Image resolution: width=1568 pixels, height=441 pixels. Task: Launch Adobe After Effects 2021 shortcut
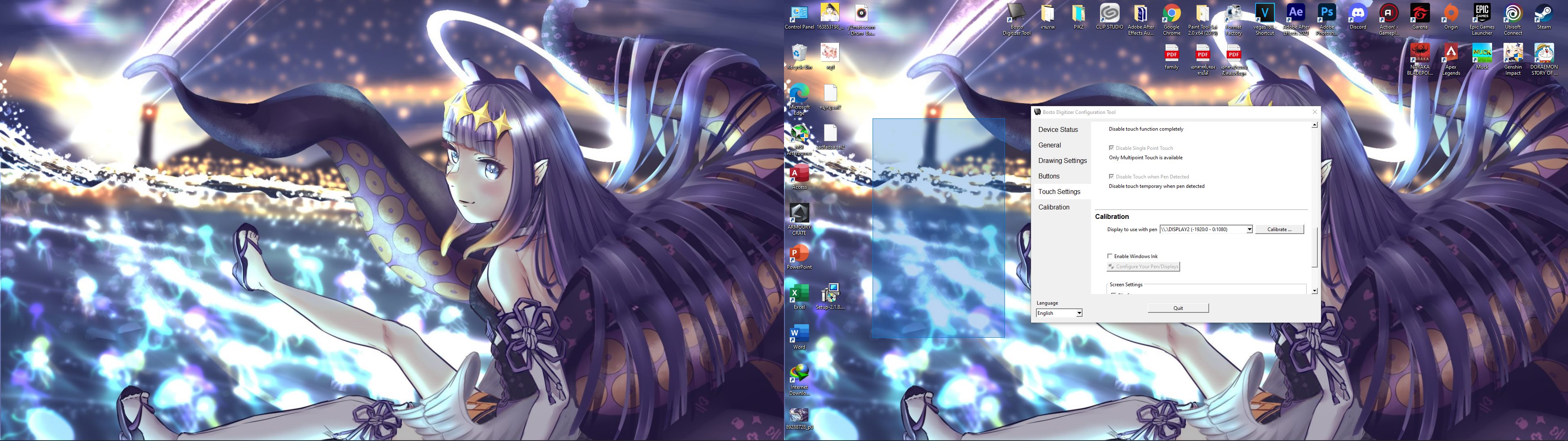(1296, 18)
